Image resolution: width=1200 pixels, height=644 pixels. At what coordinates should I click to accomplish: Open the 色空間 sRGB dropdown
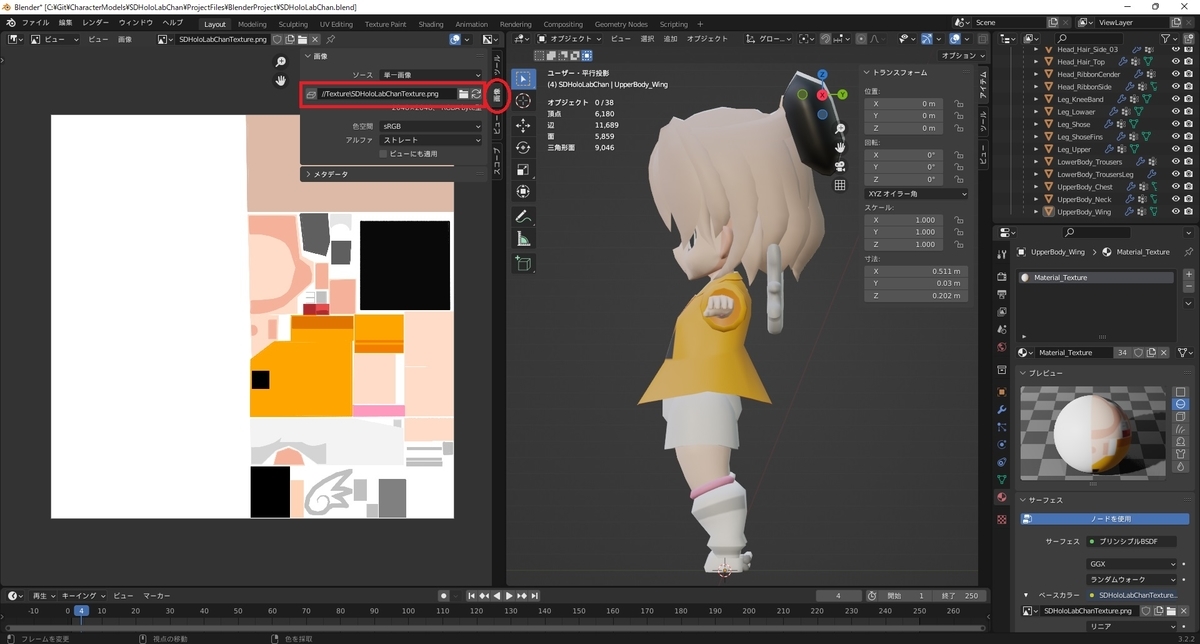coord(430,127)
